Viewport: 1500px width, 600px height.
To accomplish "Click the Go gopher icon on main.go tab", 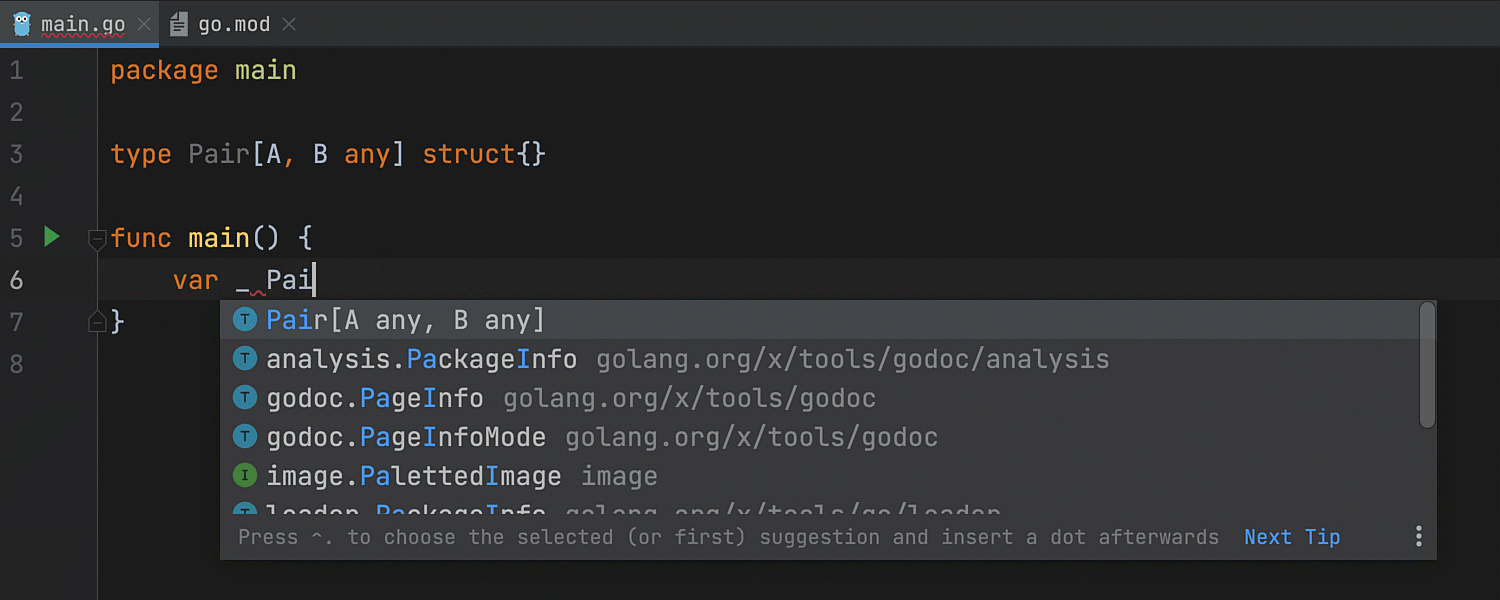I will 22,24.
